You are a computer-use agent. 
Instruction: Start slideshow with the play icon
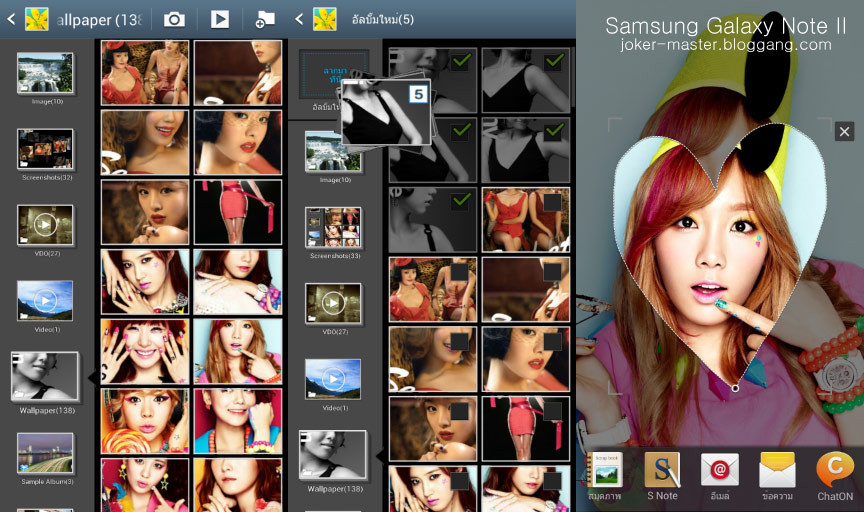[x=220, y=20]
